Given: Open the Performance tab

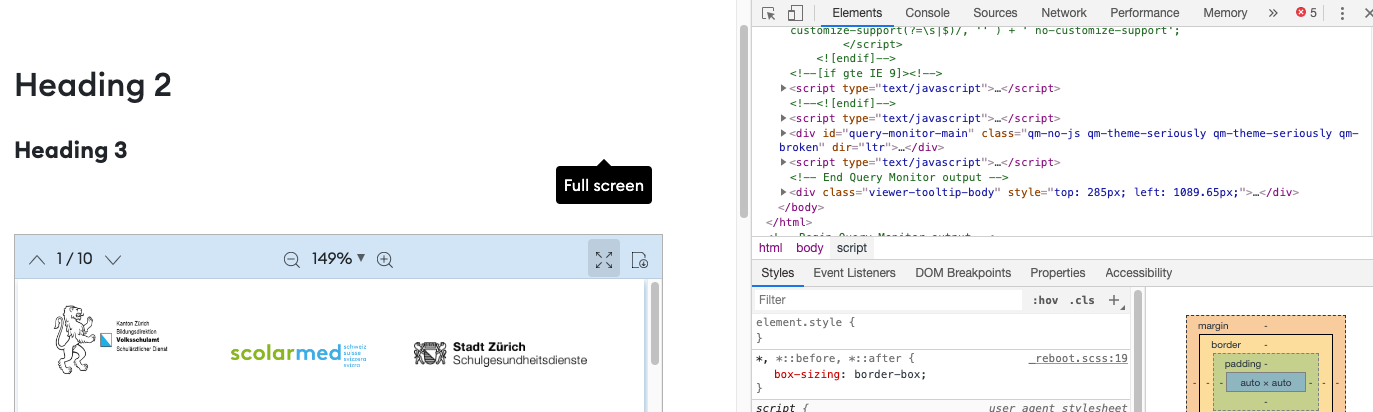Looking at the screenshot, I should pyautogui.click(x=1144, y=13).
